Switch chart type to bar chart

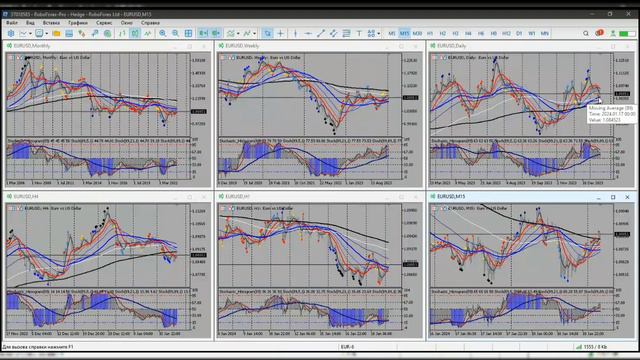tap(122, 33)
